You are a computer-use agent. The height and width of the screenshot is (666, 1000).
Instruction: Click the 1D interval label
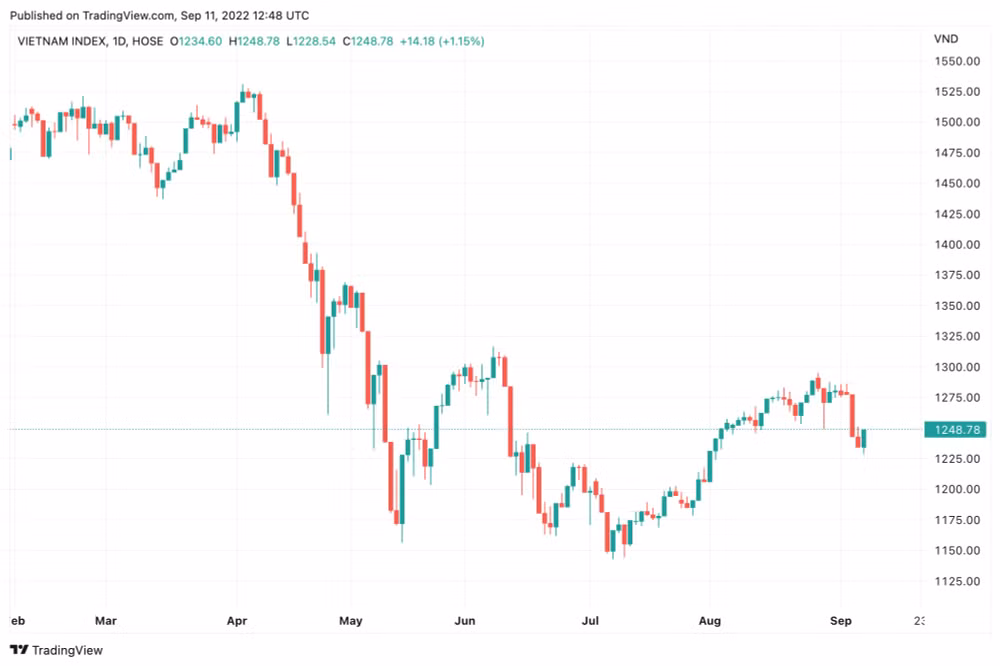coord(119,41)
